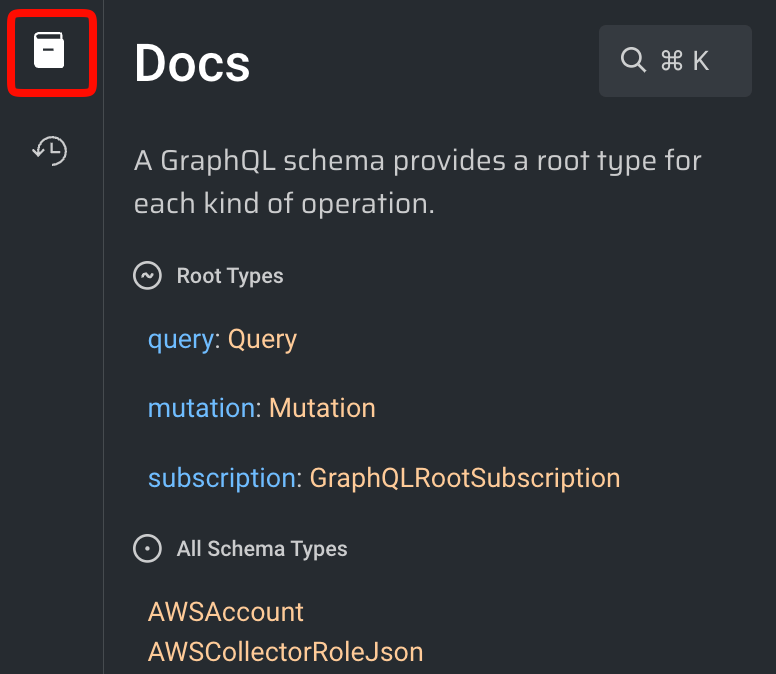
Task: Navigate to GraphQLRootSubscription type
Action: [x=464, y=478]
